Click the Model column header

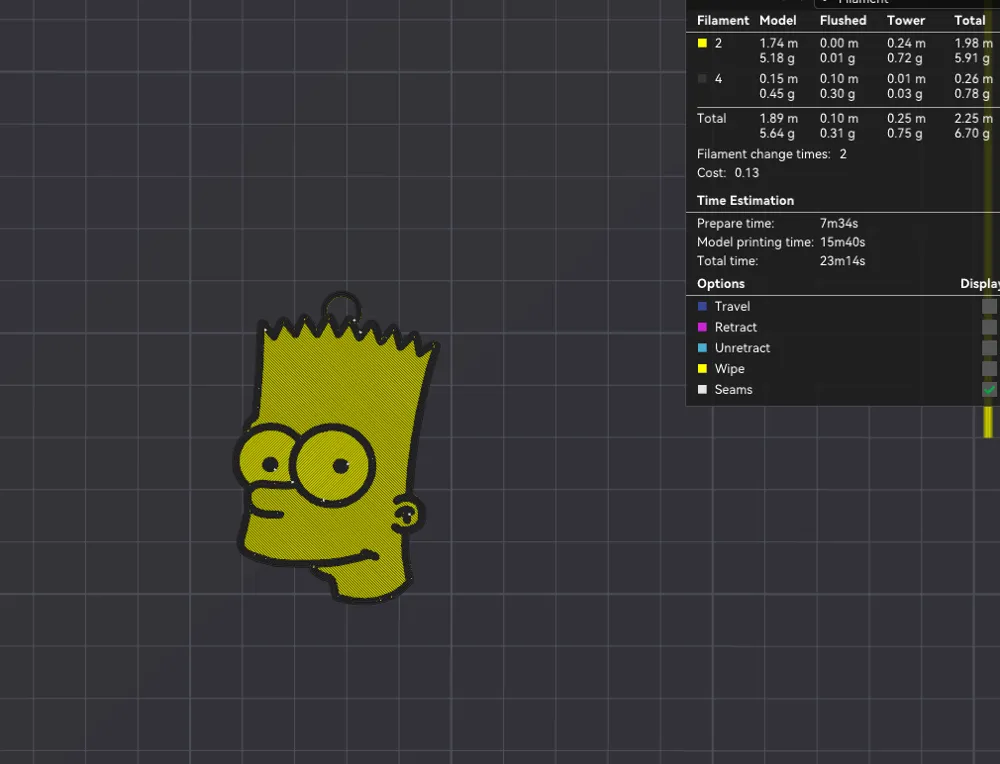777,20
